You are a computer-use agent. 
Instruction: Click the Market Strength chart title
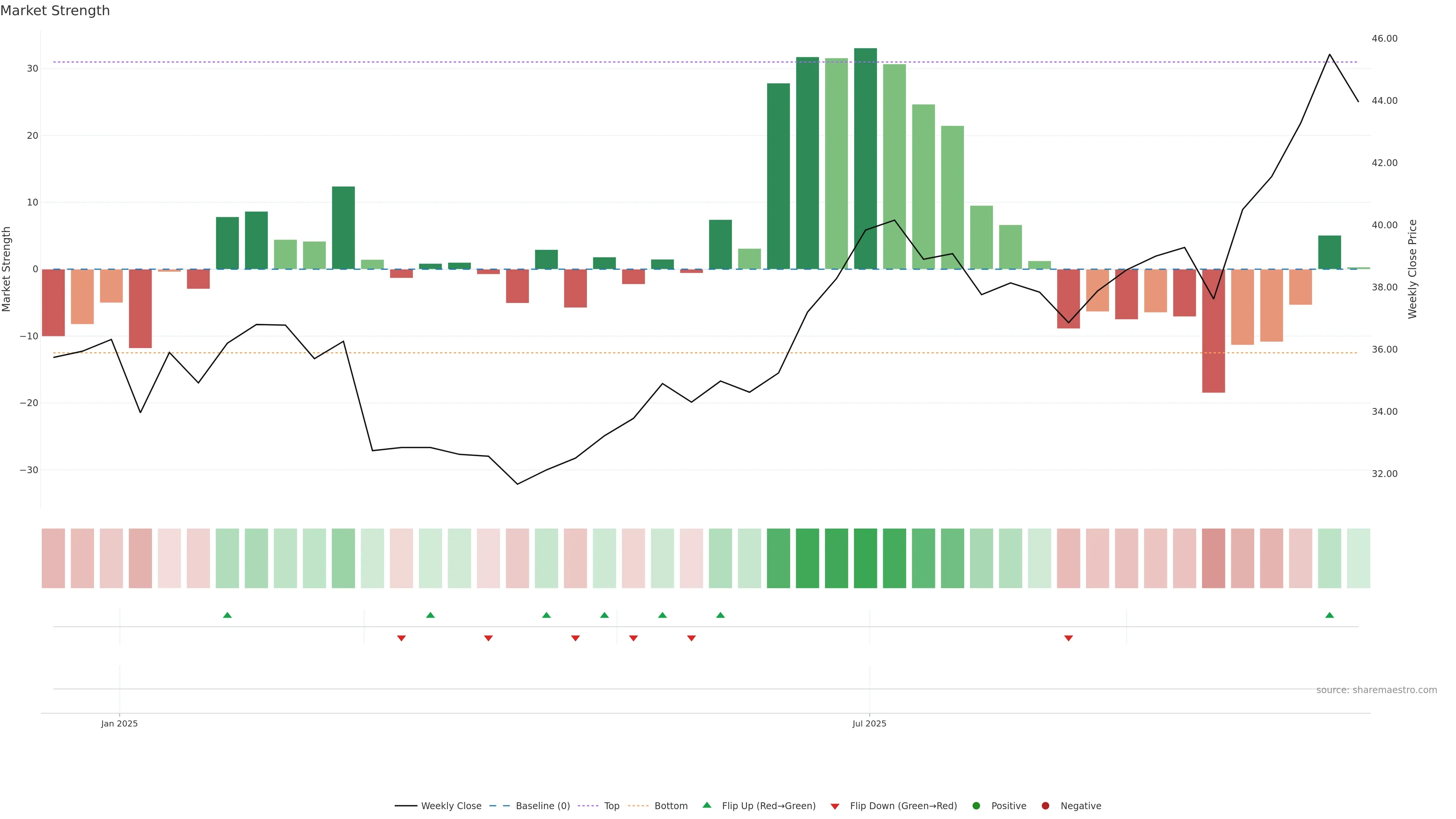(55, 11)
